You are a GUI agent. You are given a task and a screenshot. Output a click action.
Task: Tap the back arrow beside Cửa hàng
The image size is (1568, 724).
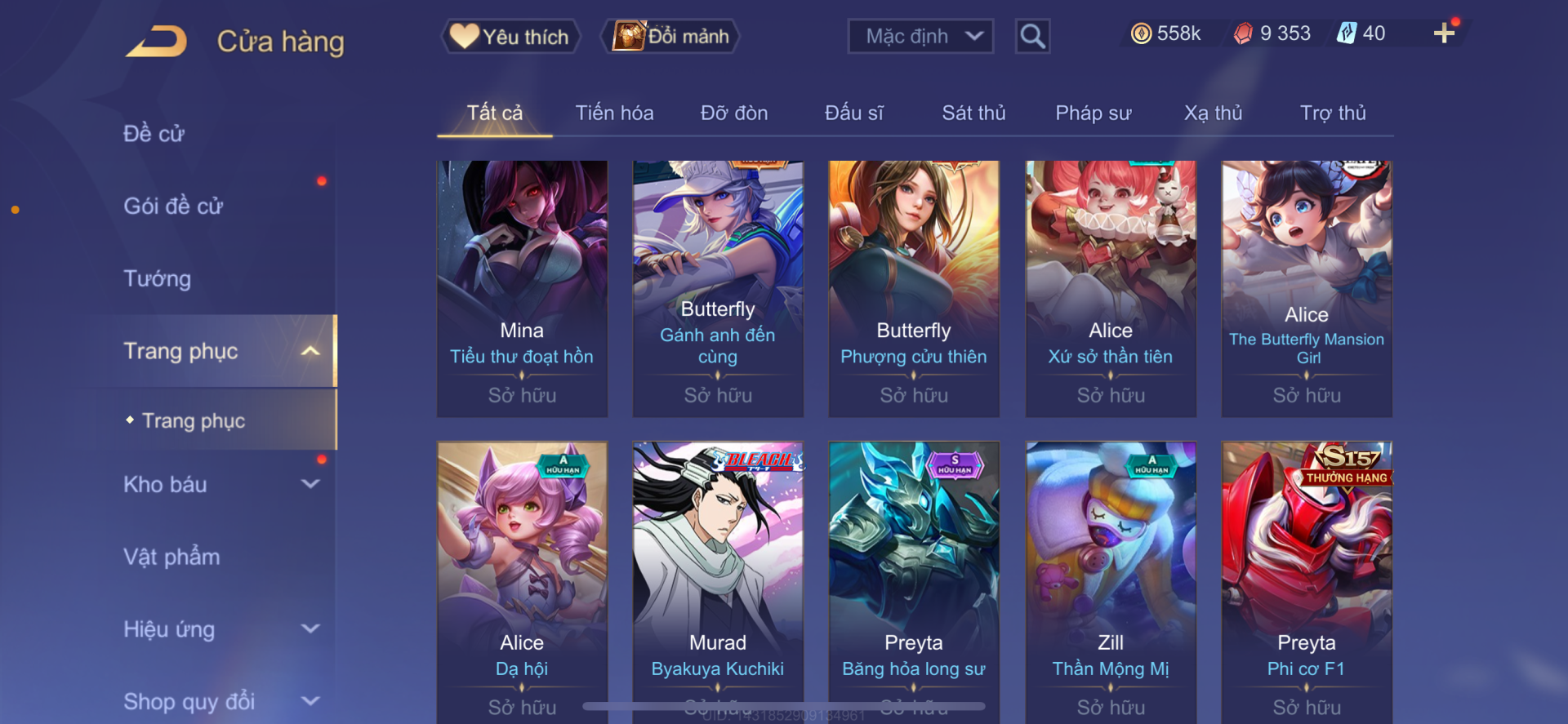(x=157, y=41)
